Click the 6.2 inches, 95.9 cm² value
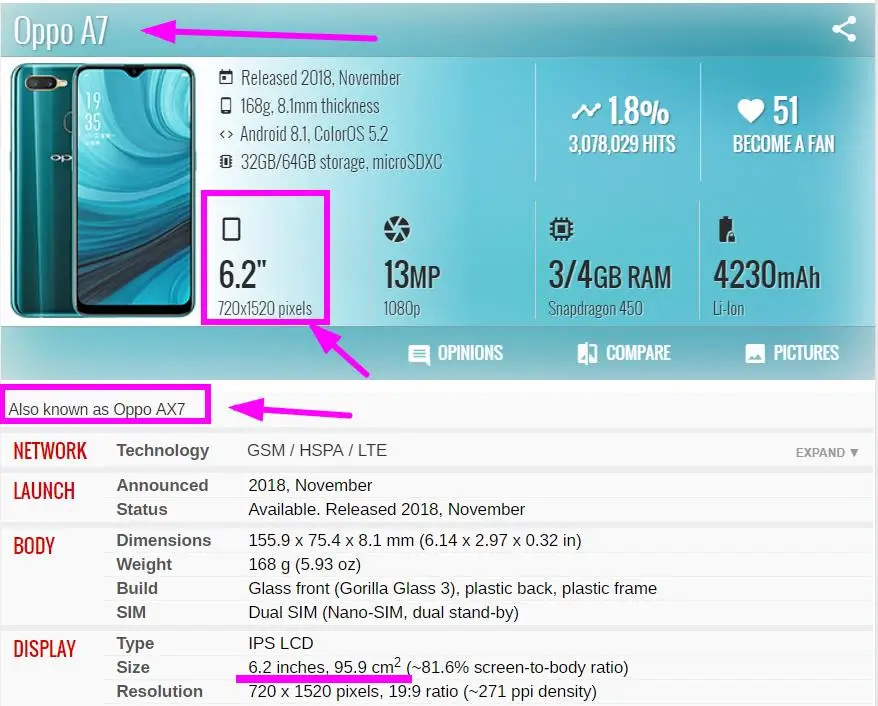Viewport: 878px width, 706px height. click(325, 666)
